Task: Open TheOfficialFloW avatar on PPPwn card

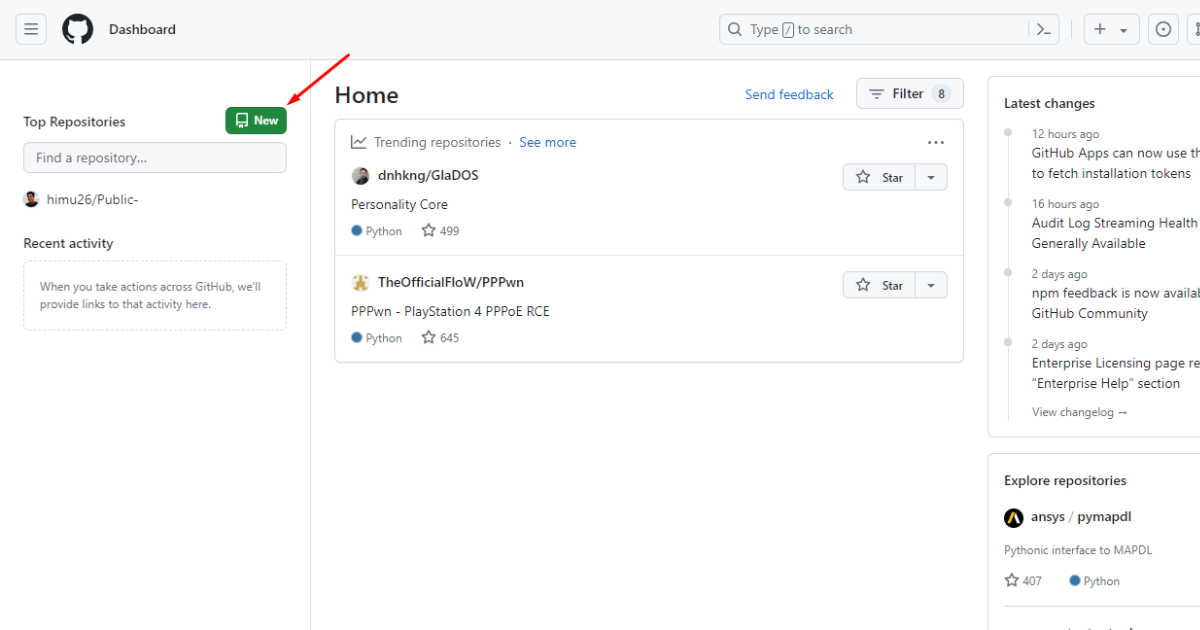Action: (x=361, y=283)
